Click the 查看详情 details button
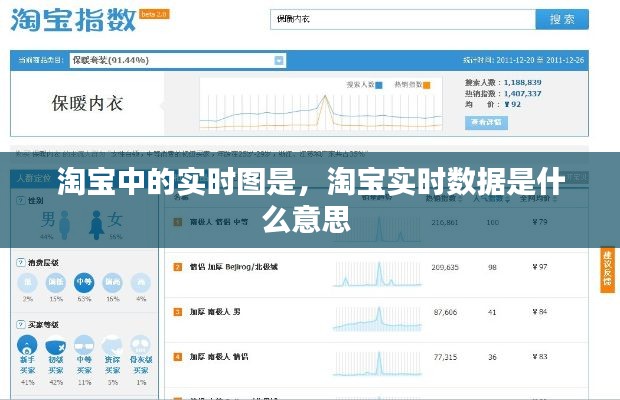This screenshot has width=620, height=400. tap(486, 122)
